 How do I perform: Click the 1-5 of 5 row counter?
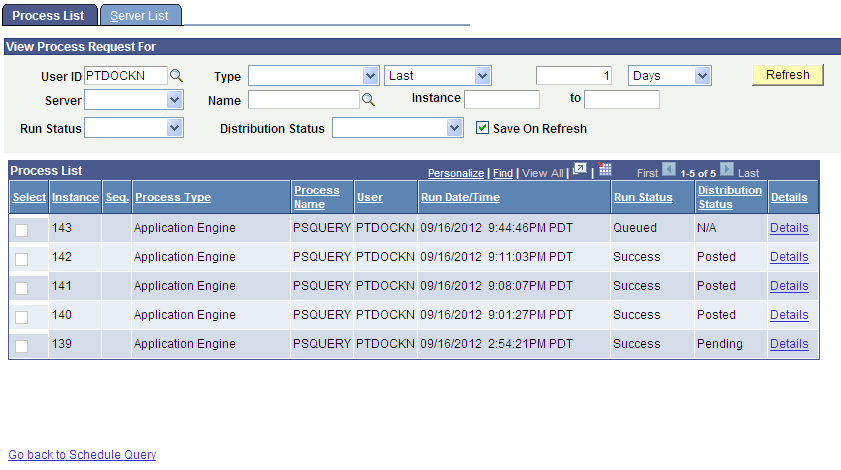698,173
